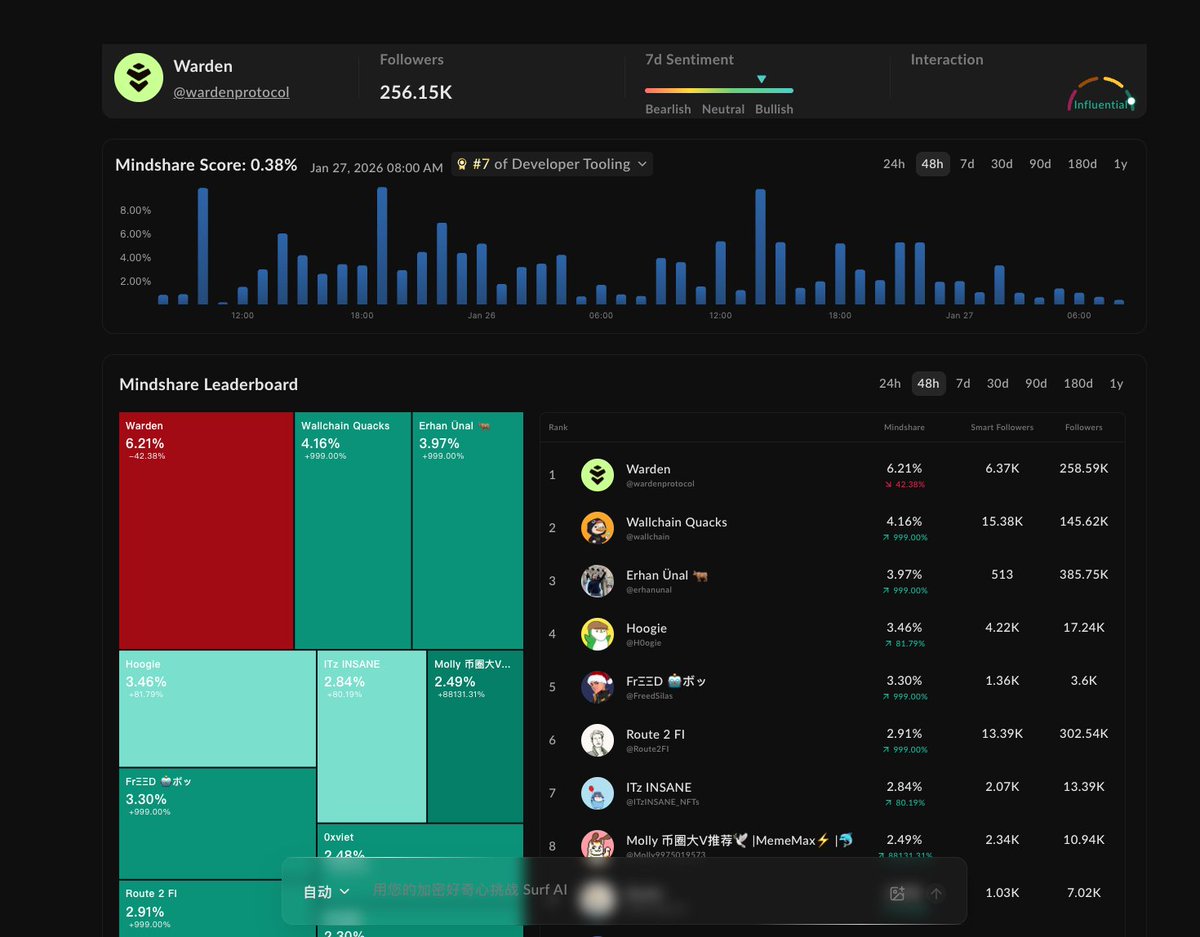Screen dimensions: 1200x937
Task: Click FrΞΞD avatar with Santa hat
Action: (x=597, y=686)
